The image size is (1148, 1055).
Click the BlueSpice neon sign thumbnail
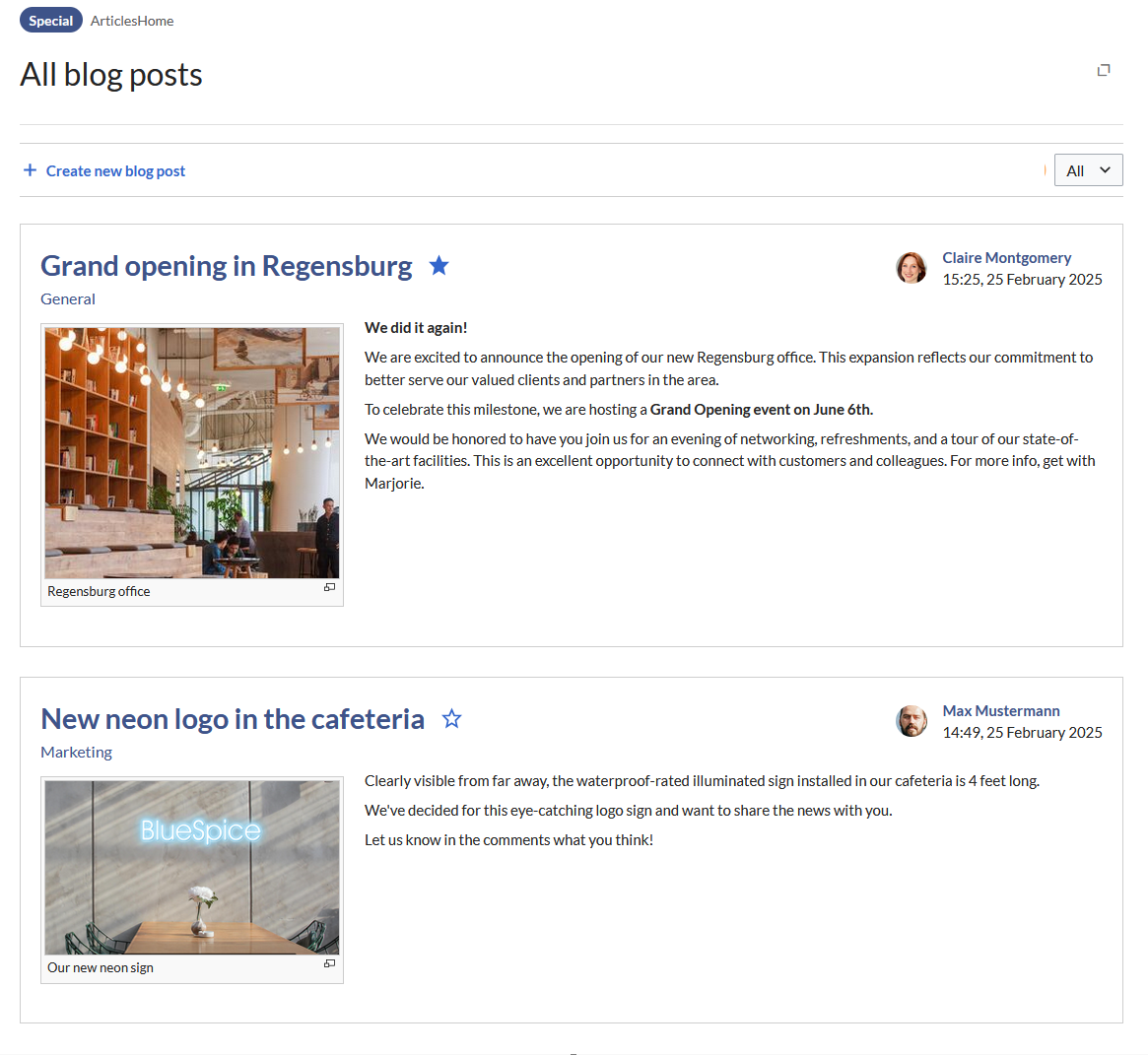click(192, 868)
